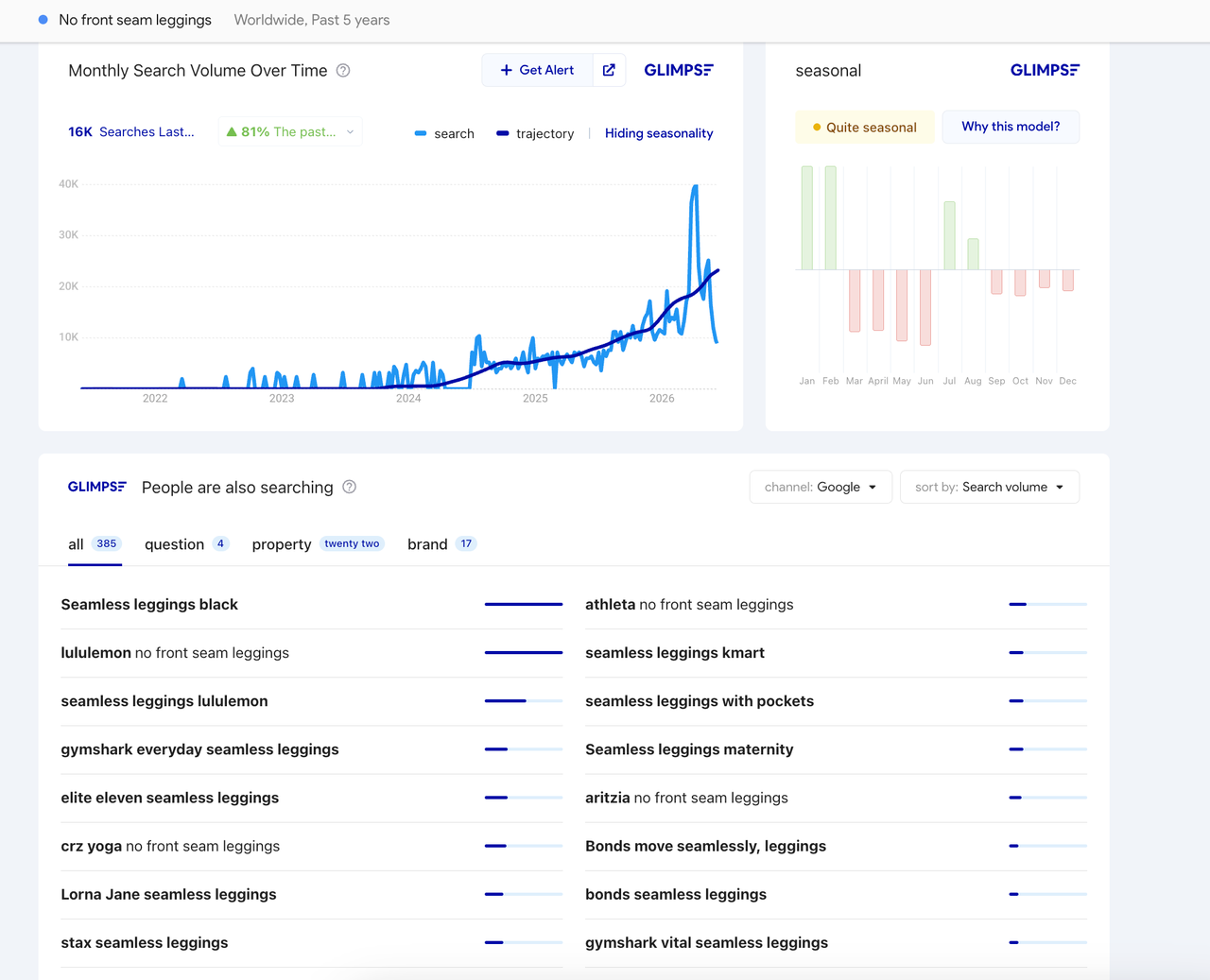
Task: Open the channel: Google dropdown
Action: [821, 487]
